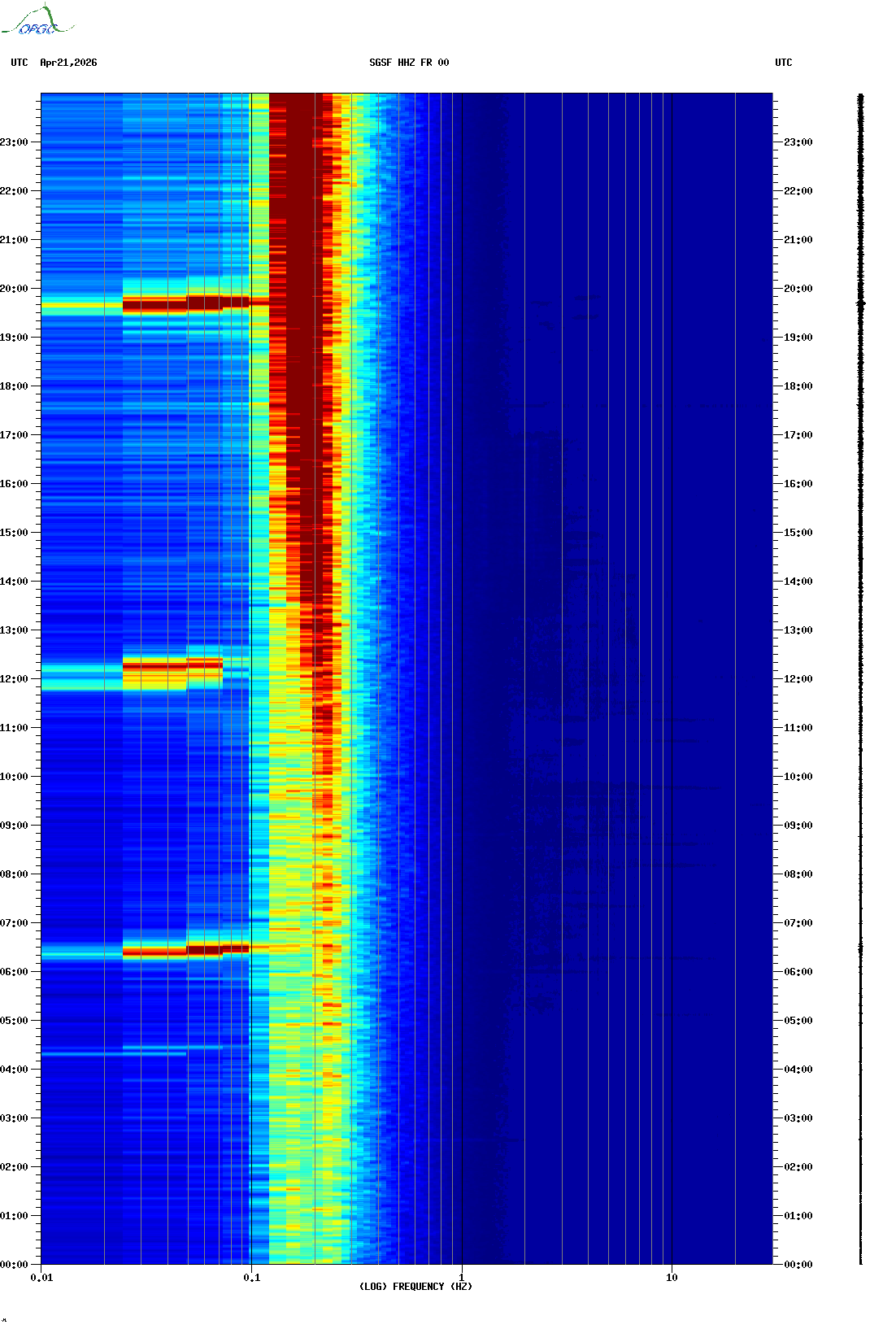Click the 11:00 label on the left time axis
Screen dimensions: 896x1329
tap(14, 728)
